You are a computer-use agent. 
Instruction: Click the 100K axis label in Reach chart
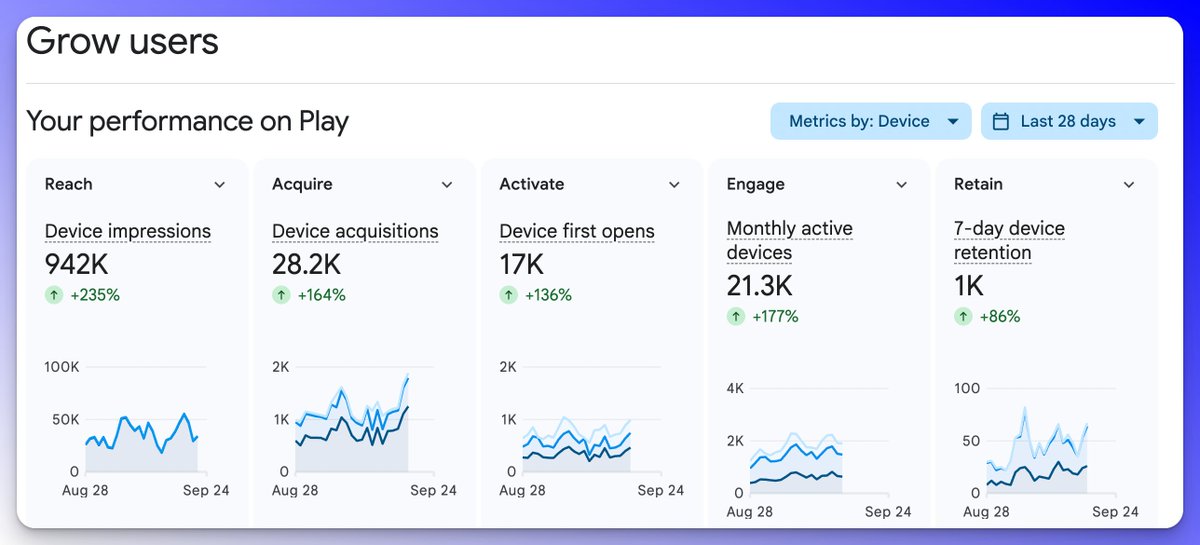(62, 367)
